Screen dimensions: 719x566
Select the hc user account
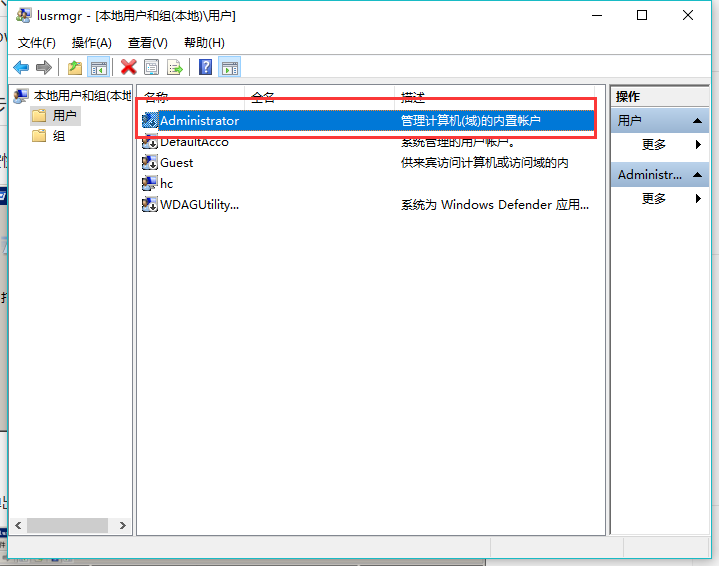tap(166, 184)
